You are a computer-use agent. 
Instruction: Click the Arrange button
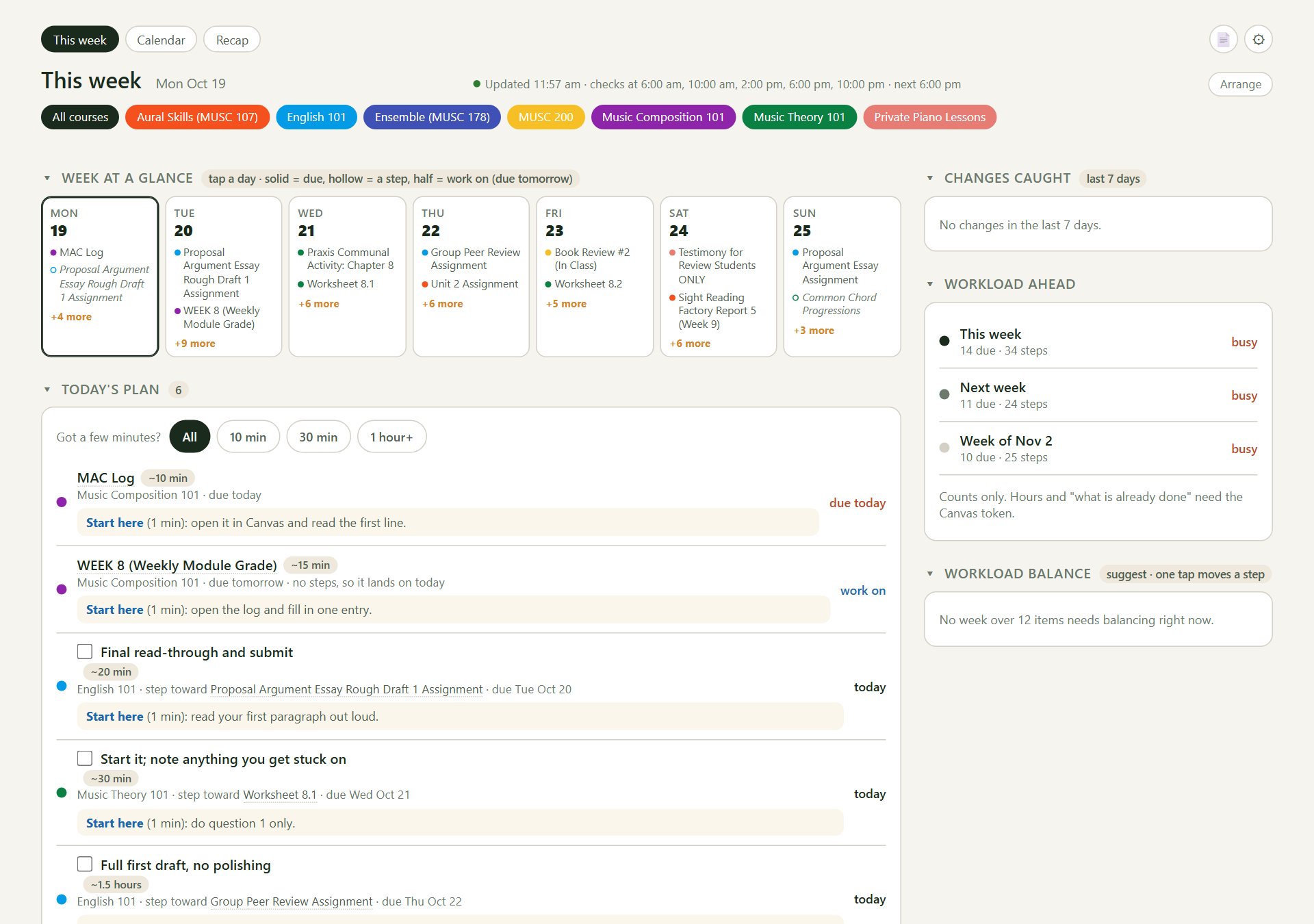(1240, 84)
